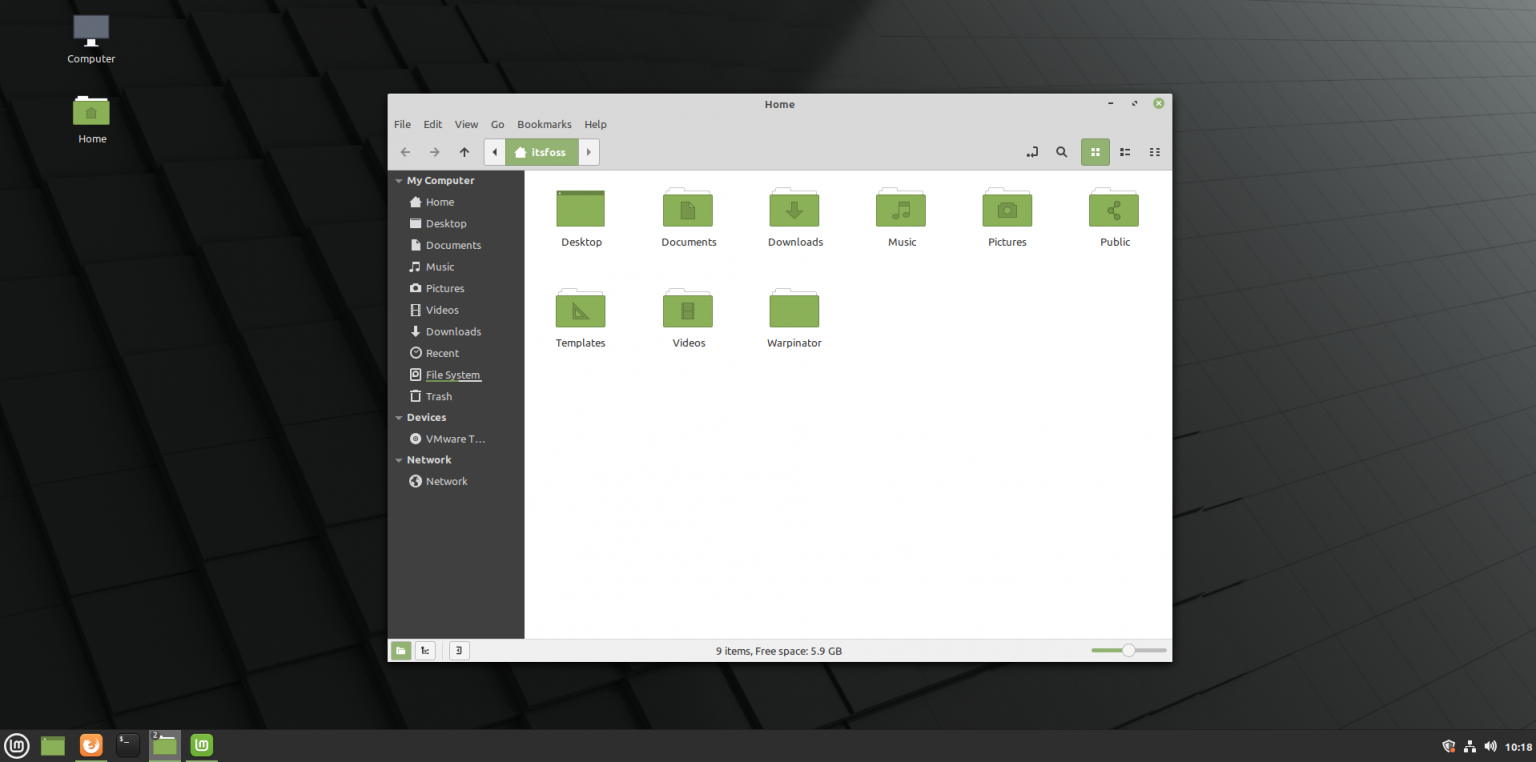This screenshot has height=762, width=1536.
Task: Toggle the location entry bar icon
Action: point(1031,151)
